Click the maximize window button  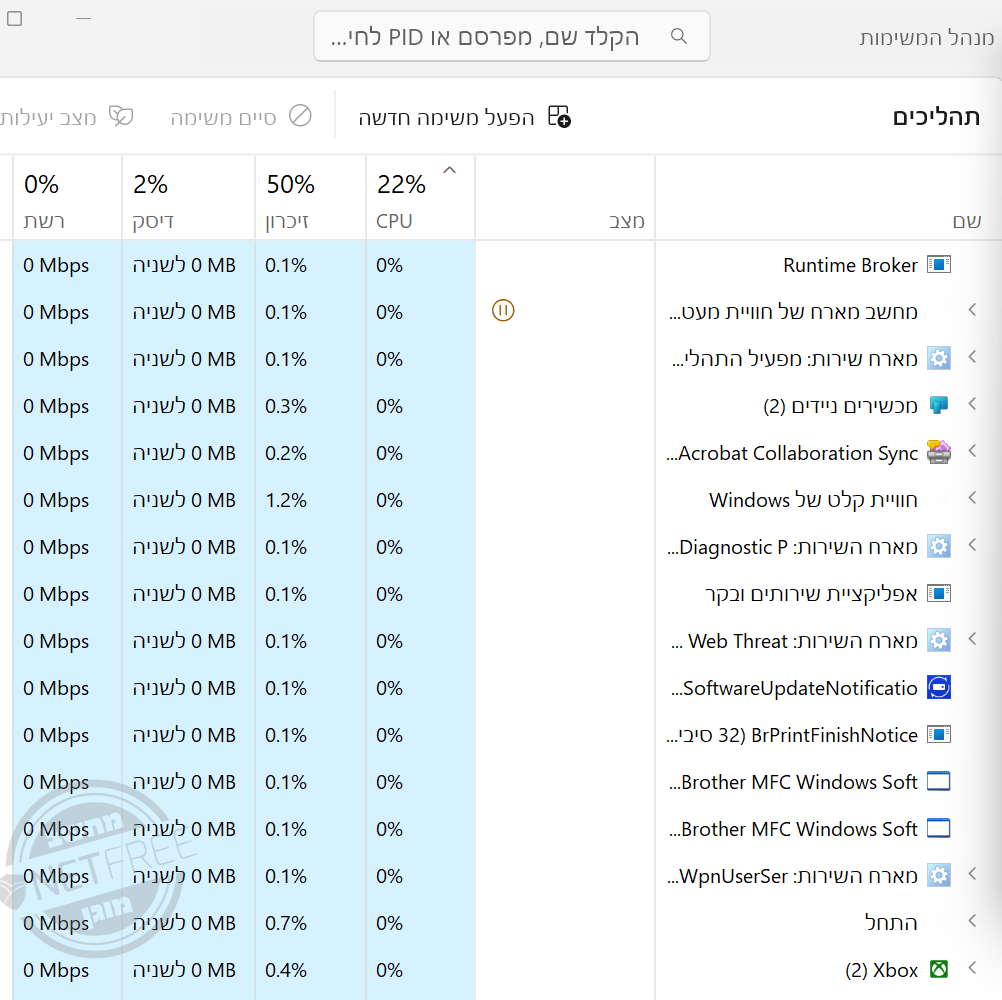tap(14, 19)
